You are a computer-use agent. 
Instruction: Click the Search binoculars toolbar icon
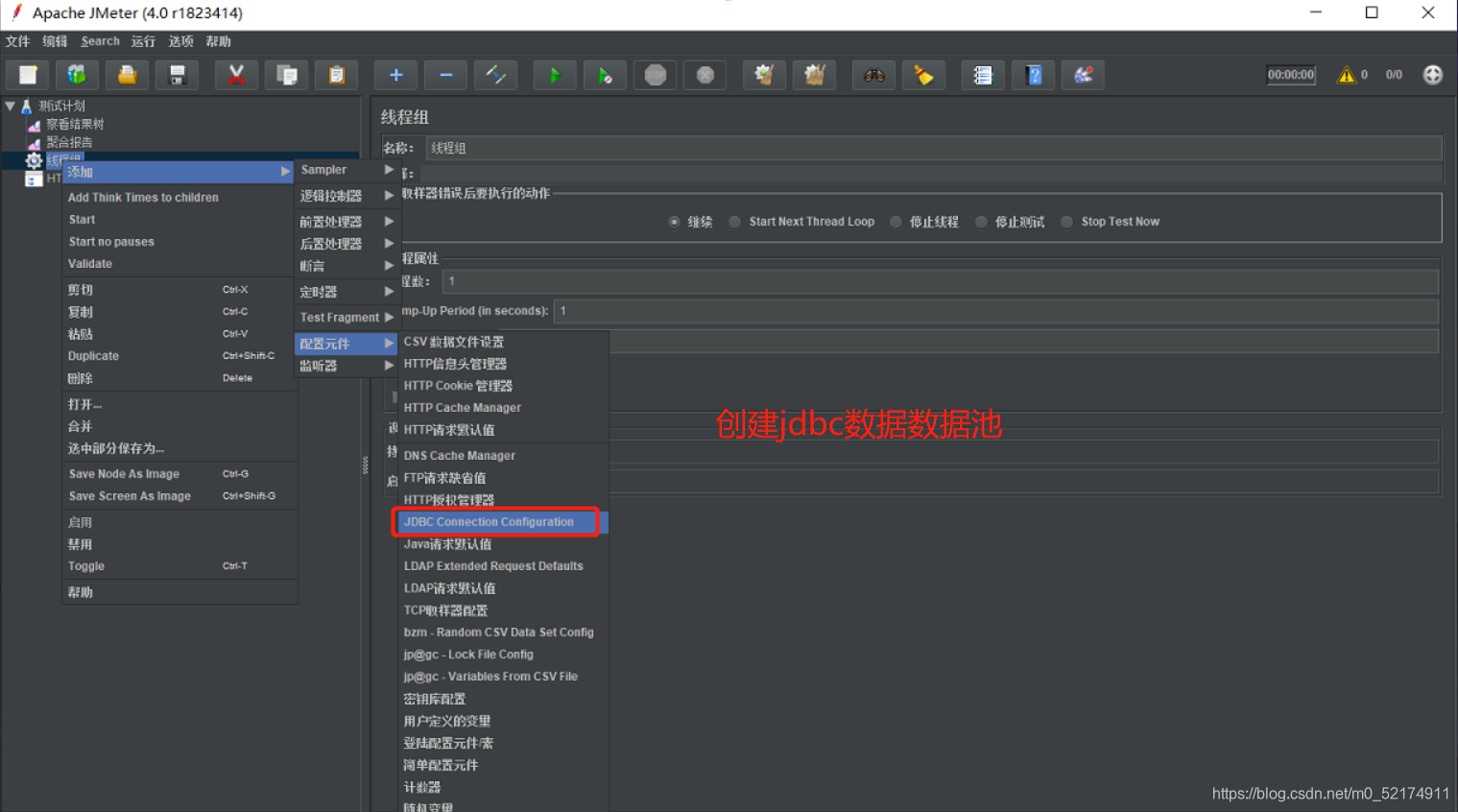coord(873,75)
